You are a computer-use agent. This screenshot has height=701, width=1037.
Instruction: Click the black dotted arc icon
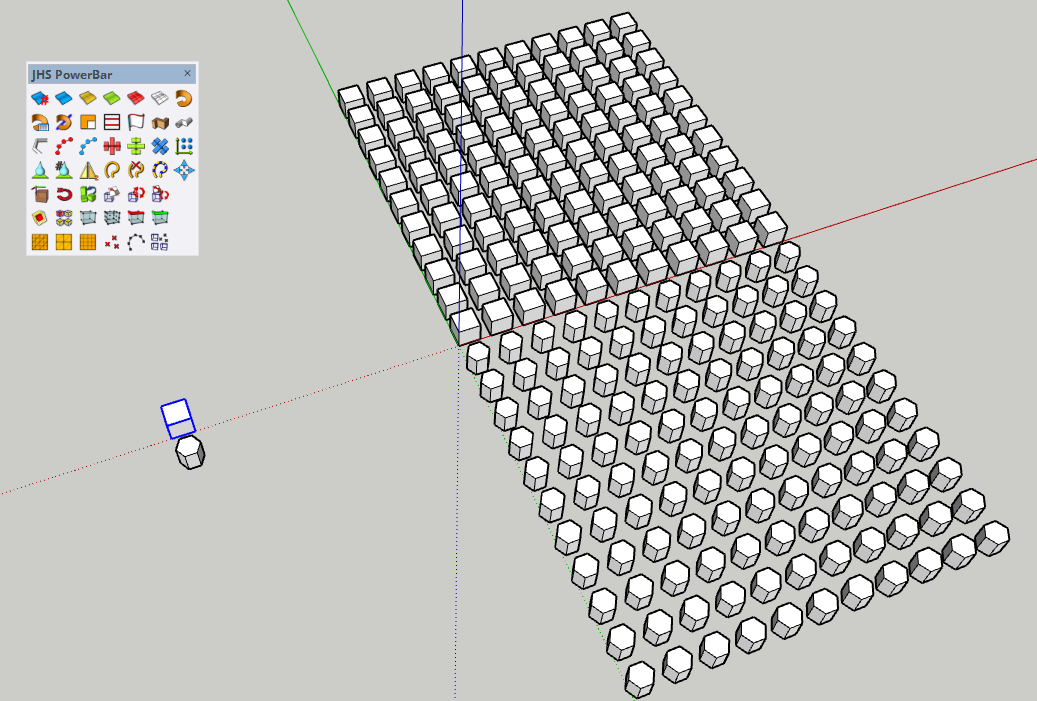pos(136,242)
